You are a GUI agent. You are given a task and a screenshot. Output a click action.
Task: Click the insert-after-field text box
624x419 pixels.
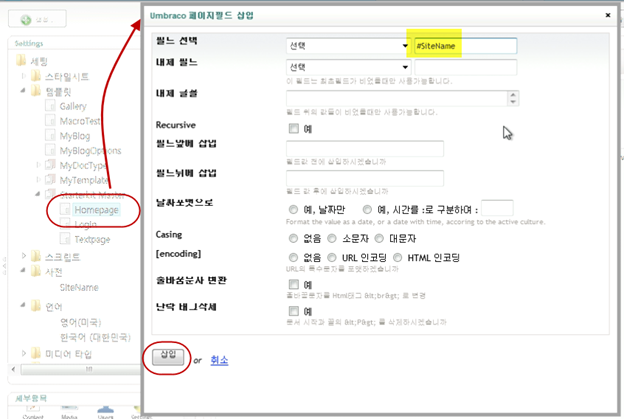365,178
